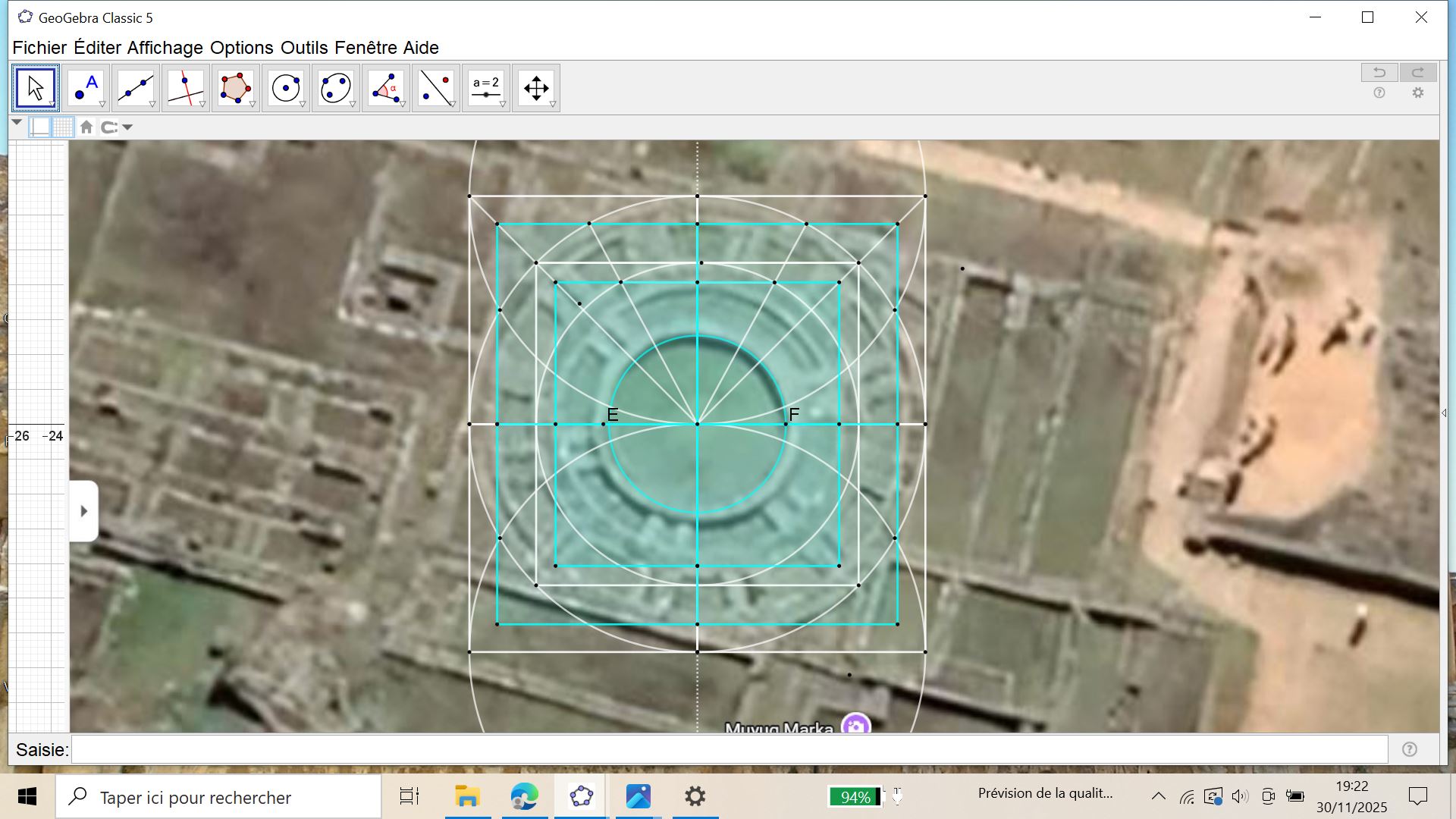This screenshot has width=1456, height=819.
Task: Collapse the style bar triangle
Action: [17, 122]
